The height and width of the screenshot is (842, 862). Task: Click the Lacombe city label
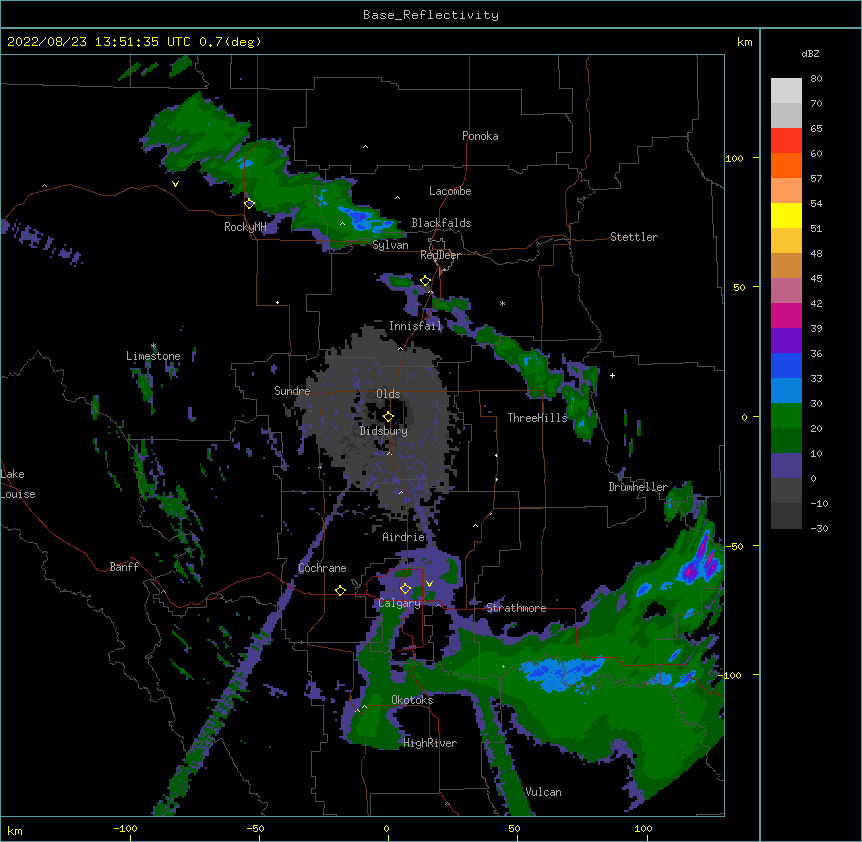[450, 191]
